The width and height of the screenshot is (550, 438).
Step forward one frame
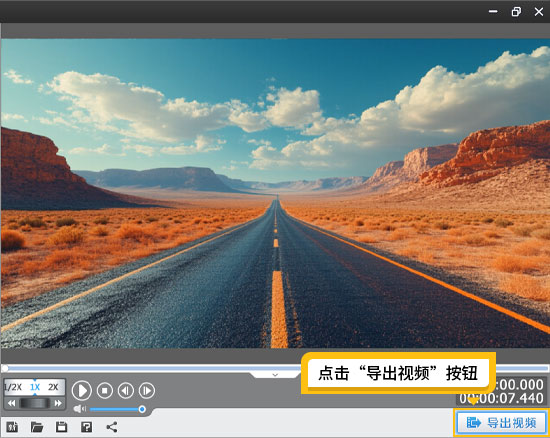pos(147,390)
